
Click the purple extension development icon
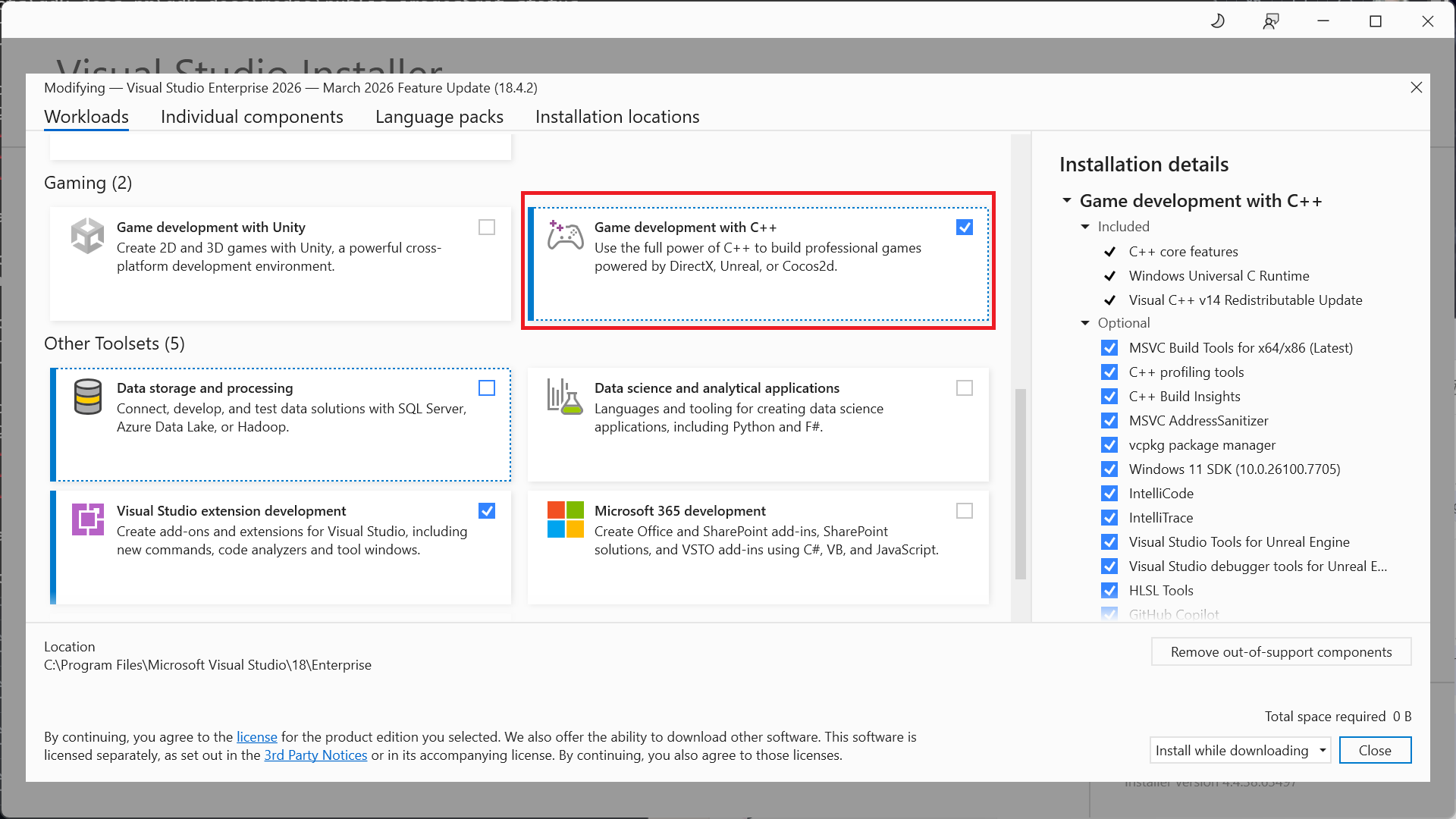tap(87, 519)
